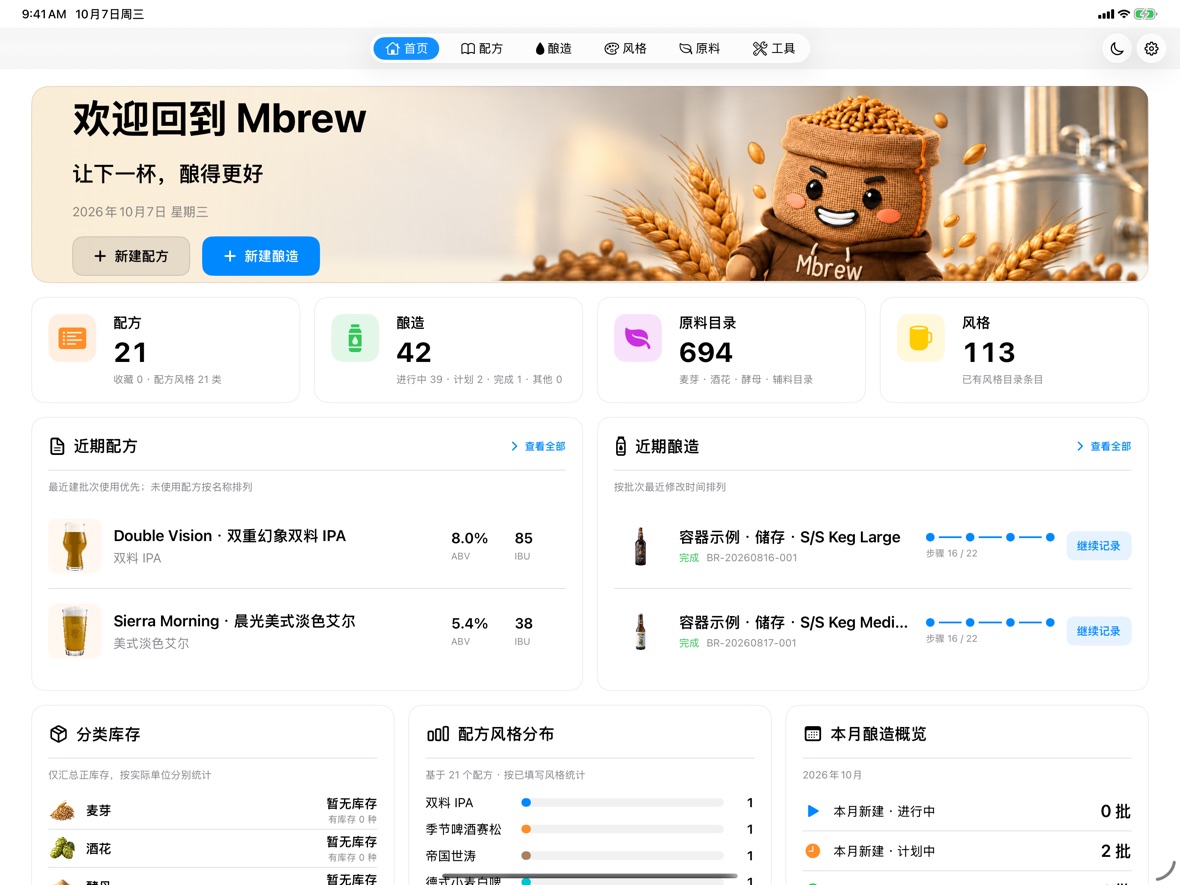
Task: Click step progress dots for BR-20260817-001
Action: pos(990,622)
